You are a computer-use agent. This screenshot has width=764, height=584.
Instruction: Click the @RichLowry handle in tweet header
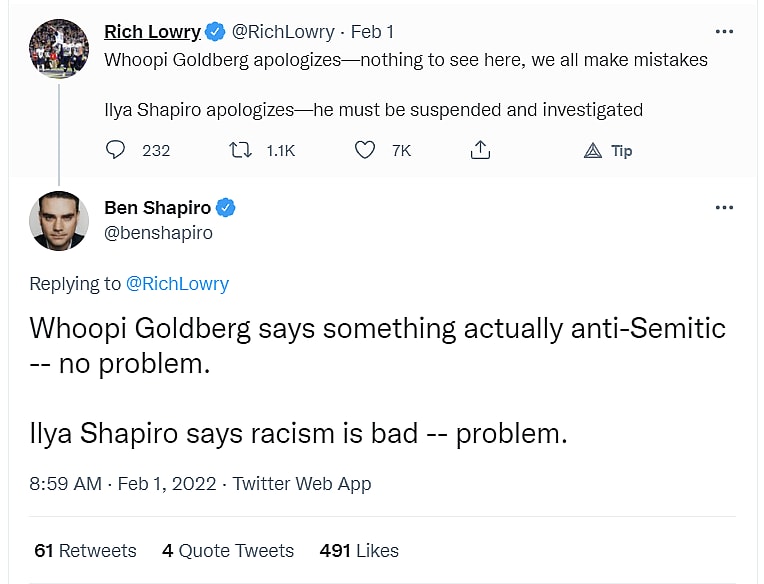285,32
